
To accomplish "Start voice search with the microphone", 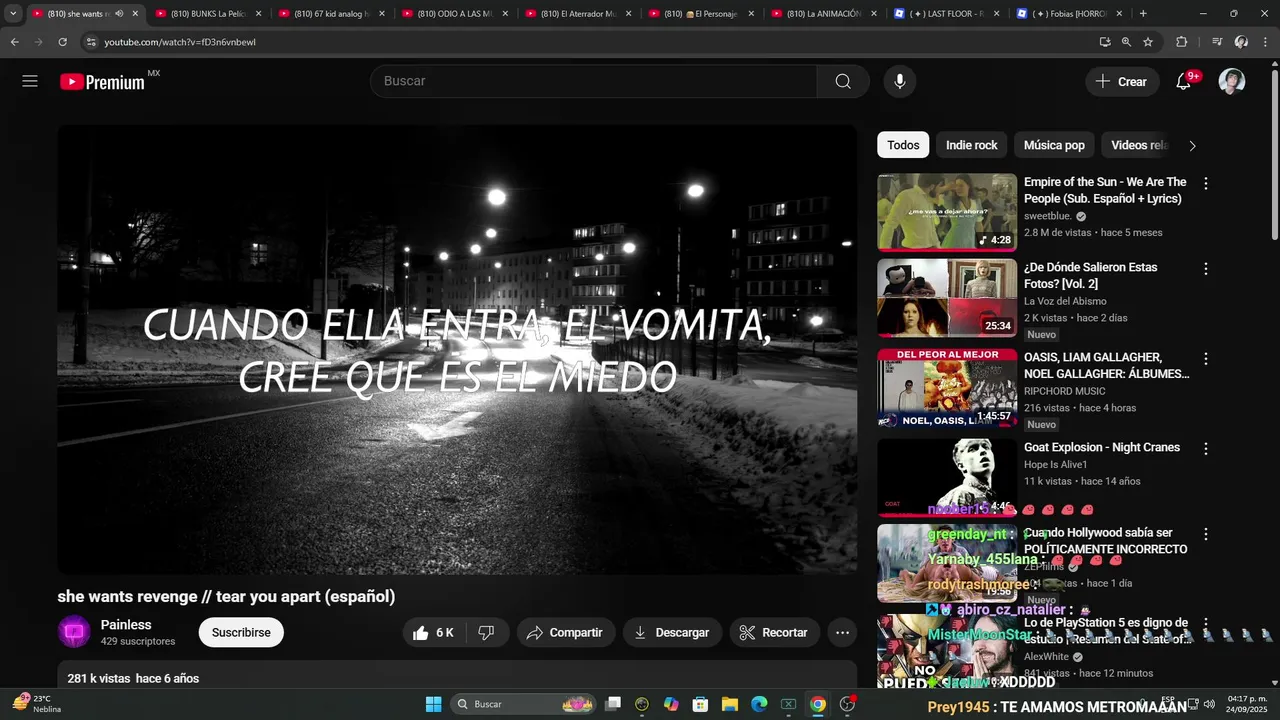I will 900,81.
